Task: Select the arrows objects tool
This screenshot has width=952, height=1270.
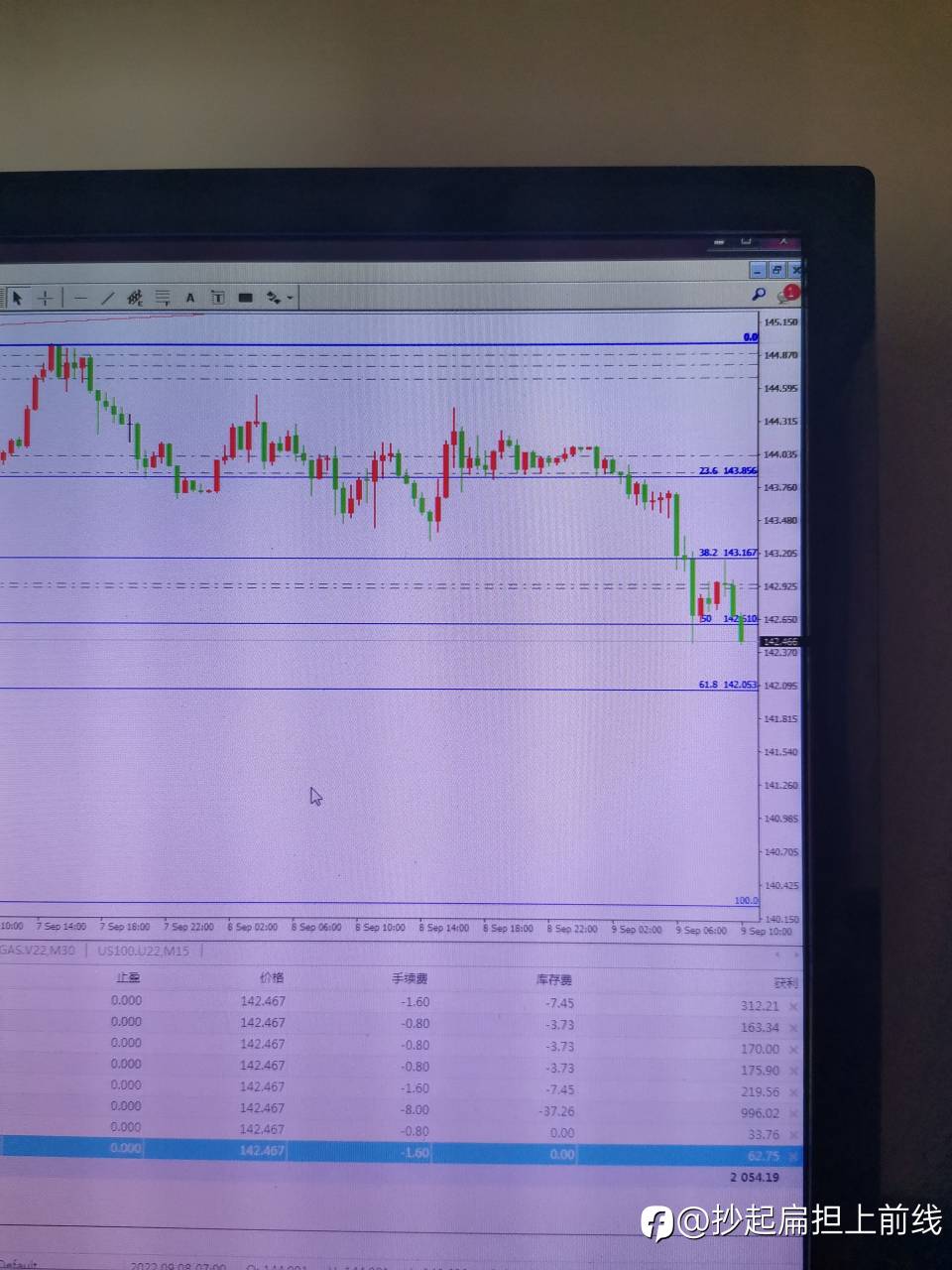Action: [273, 298]
